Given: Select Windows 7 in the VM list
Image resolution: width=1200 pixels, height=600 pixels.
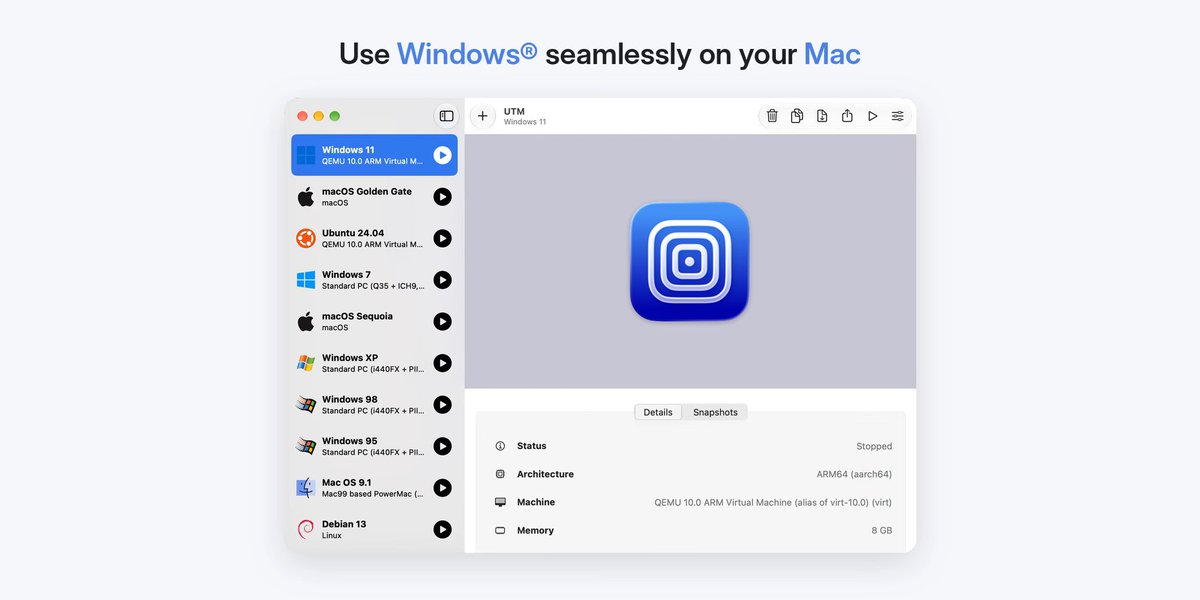Looking at the screenshot, I should (x=374, y=280).
